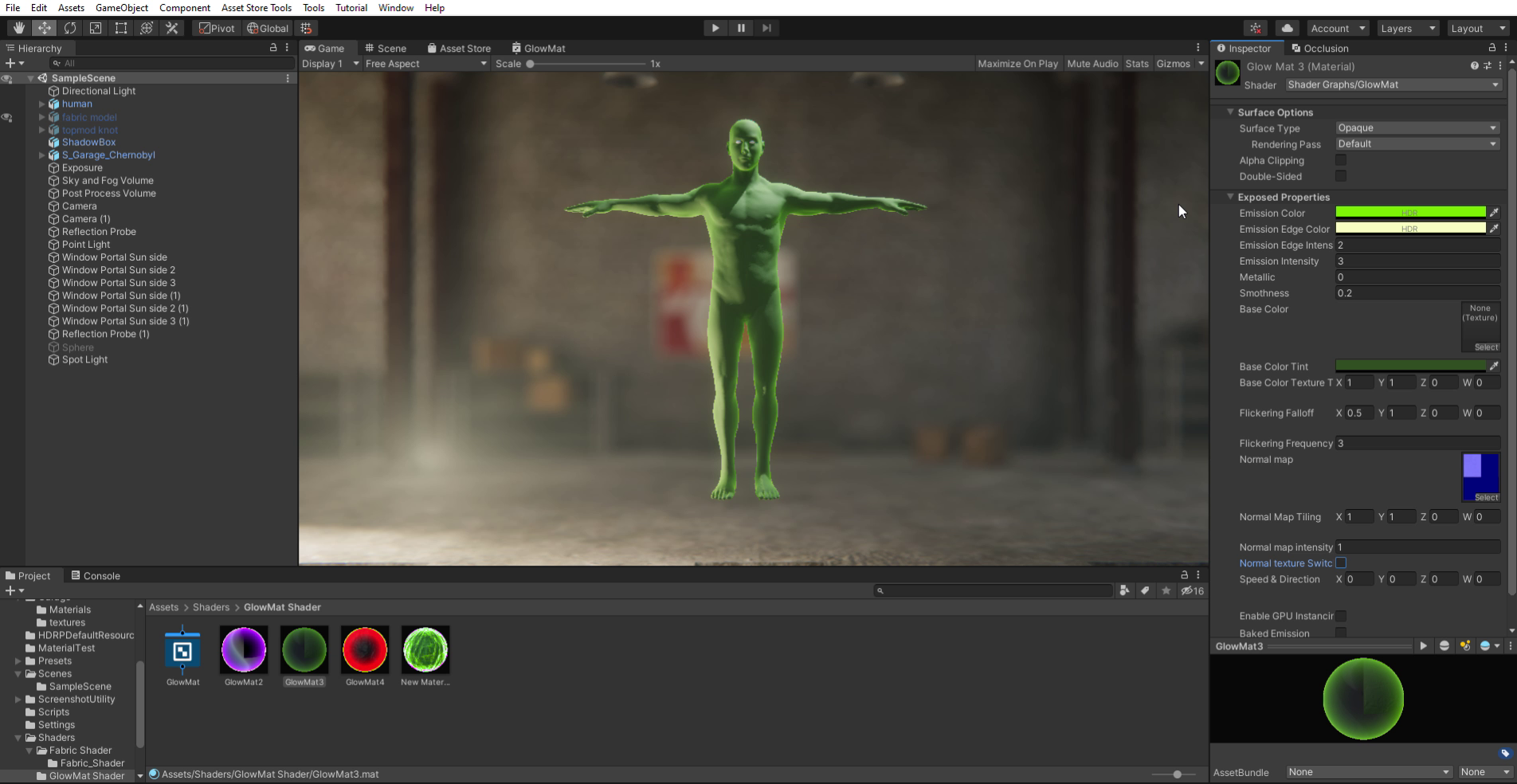The height and width of the screenshot is (784, 1517).
Task: Open custom editor tools icon
Action: point(171,28)
